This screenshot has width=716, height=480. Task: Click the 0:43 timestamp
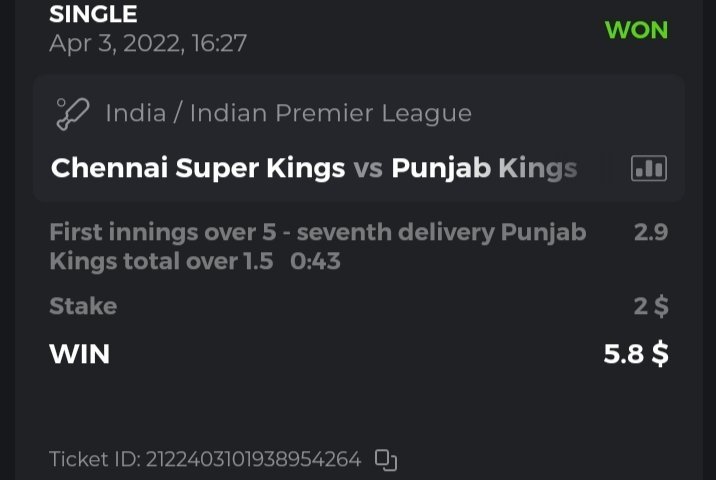click(x=315, y=262)
